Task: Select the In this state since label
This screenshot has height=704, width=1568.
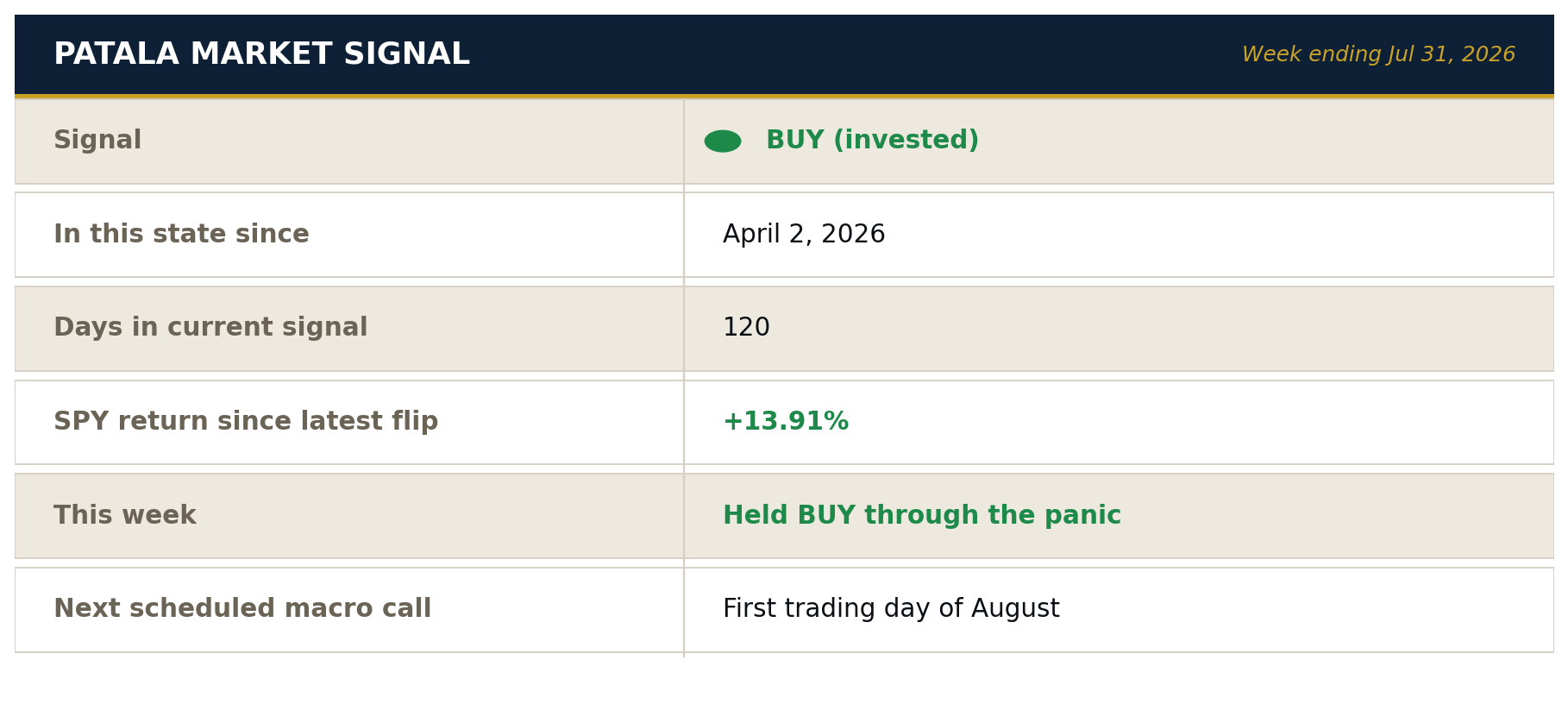Action: click(181, 235)
